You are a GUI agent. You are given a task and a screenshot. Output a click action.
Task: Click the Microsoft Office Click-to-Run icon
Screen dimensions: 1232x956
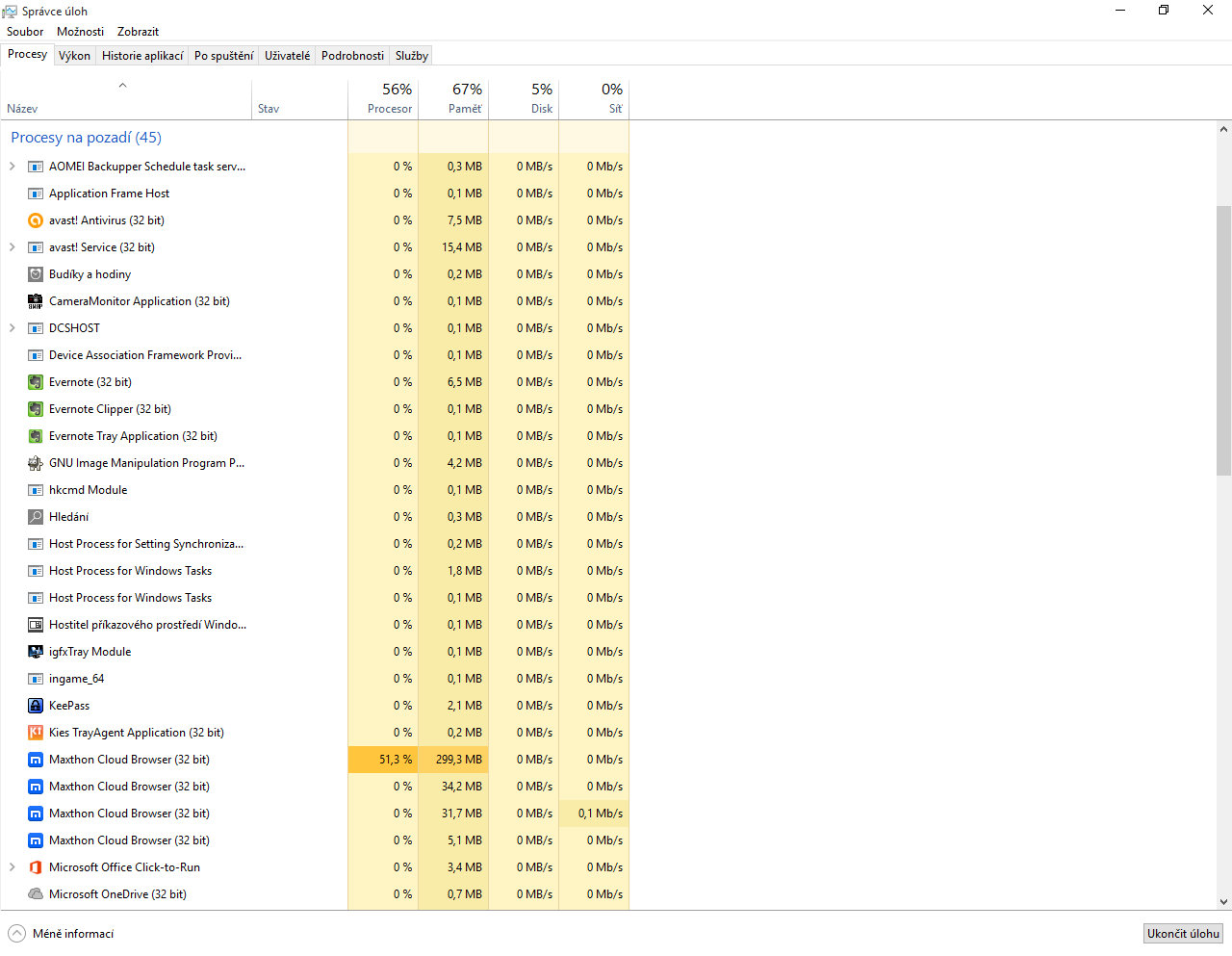(x=36, y=867)
